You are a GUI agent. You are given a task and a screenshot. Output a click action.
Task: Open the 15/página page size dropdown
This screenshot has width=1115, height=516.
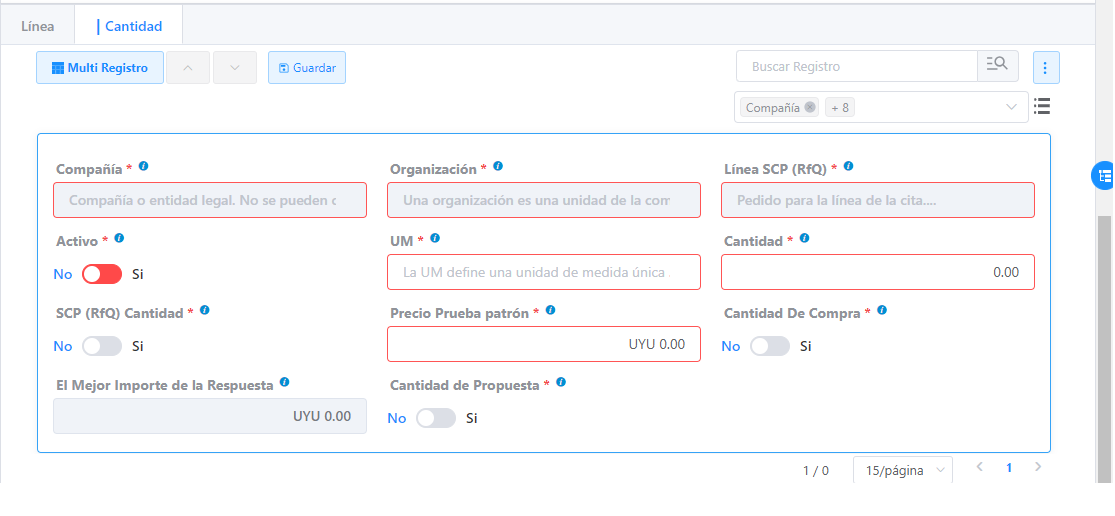(902, 470)
